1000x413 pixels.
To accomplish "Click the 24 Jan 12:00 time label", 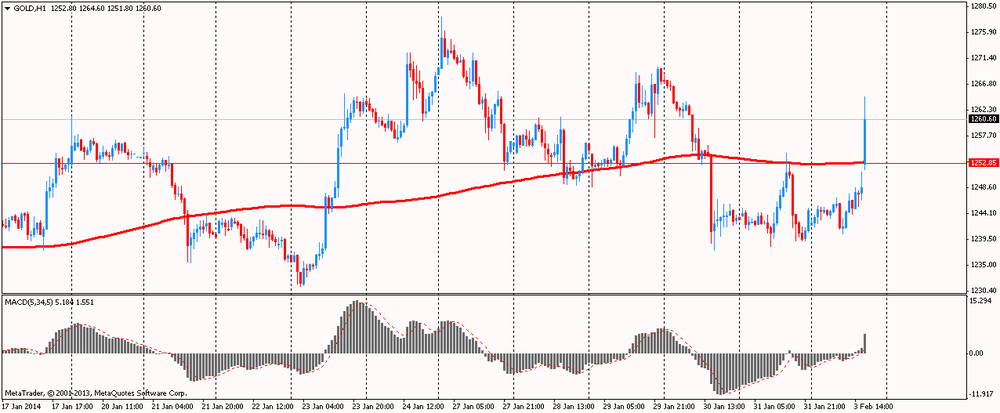I will [x=421, y=406].
